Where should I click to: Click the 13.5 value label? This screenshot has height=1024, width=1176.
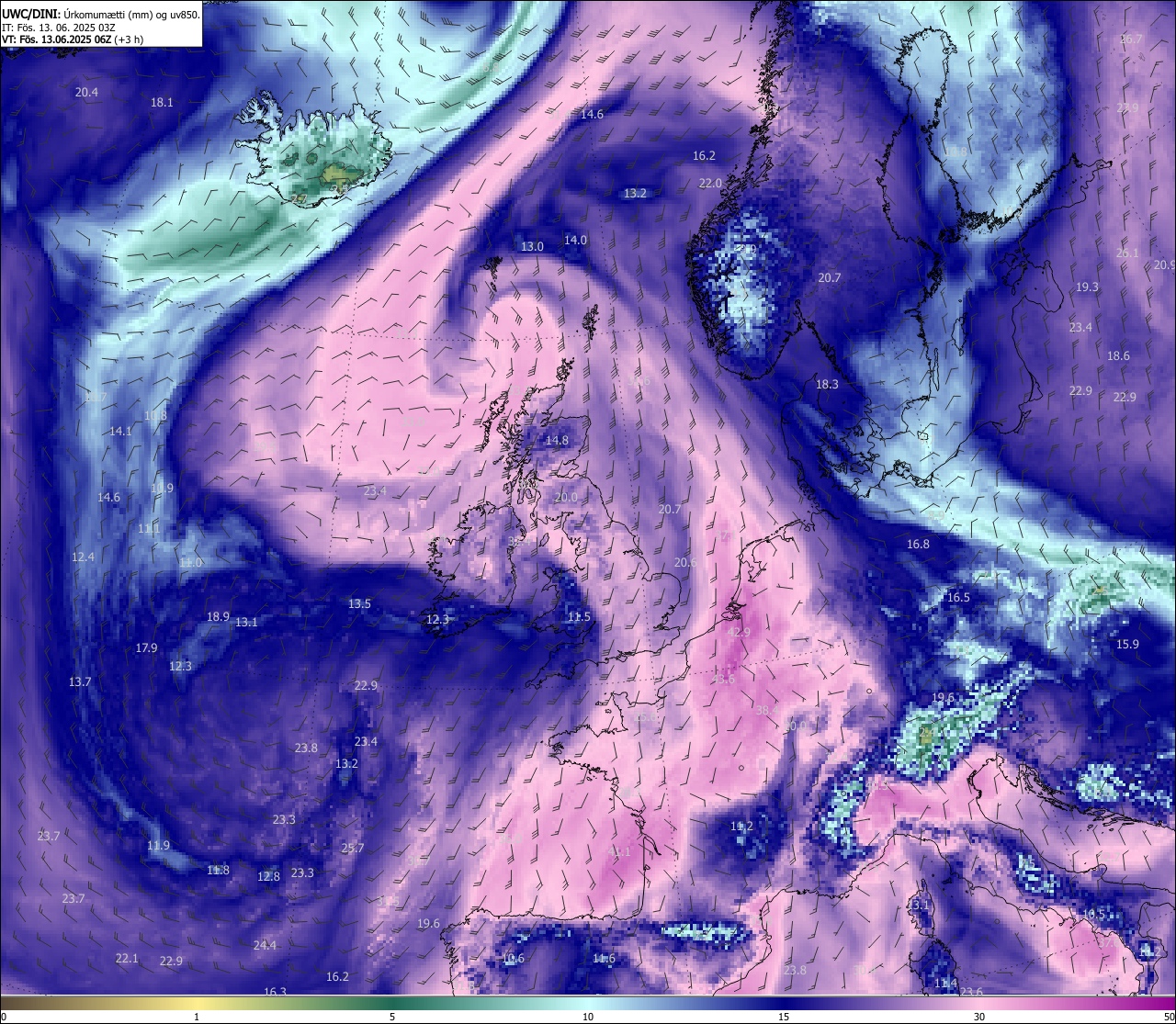coord(359,604)
